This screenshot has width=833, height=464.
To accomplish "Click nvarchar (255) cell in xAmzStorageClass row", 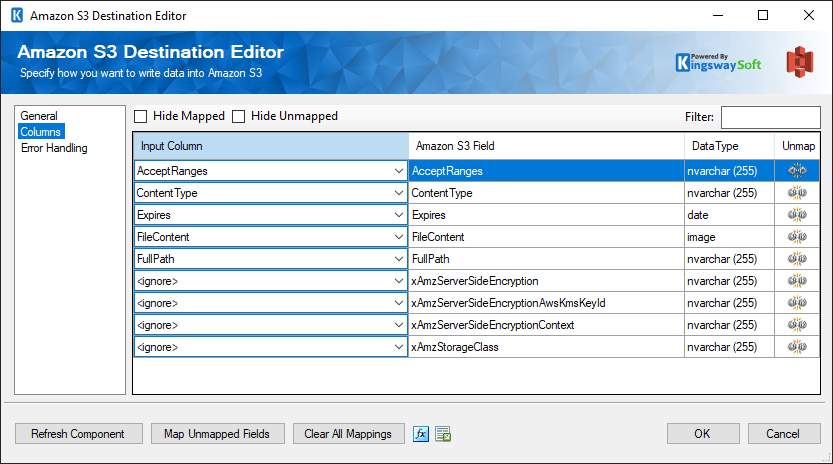I will (x=729, y=347).
